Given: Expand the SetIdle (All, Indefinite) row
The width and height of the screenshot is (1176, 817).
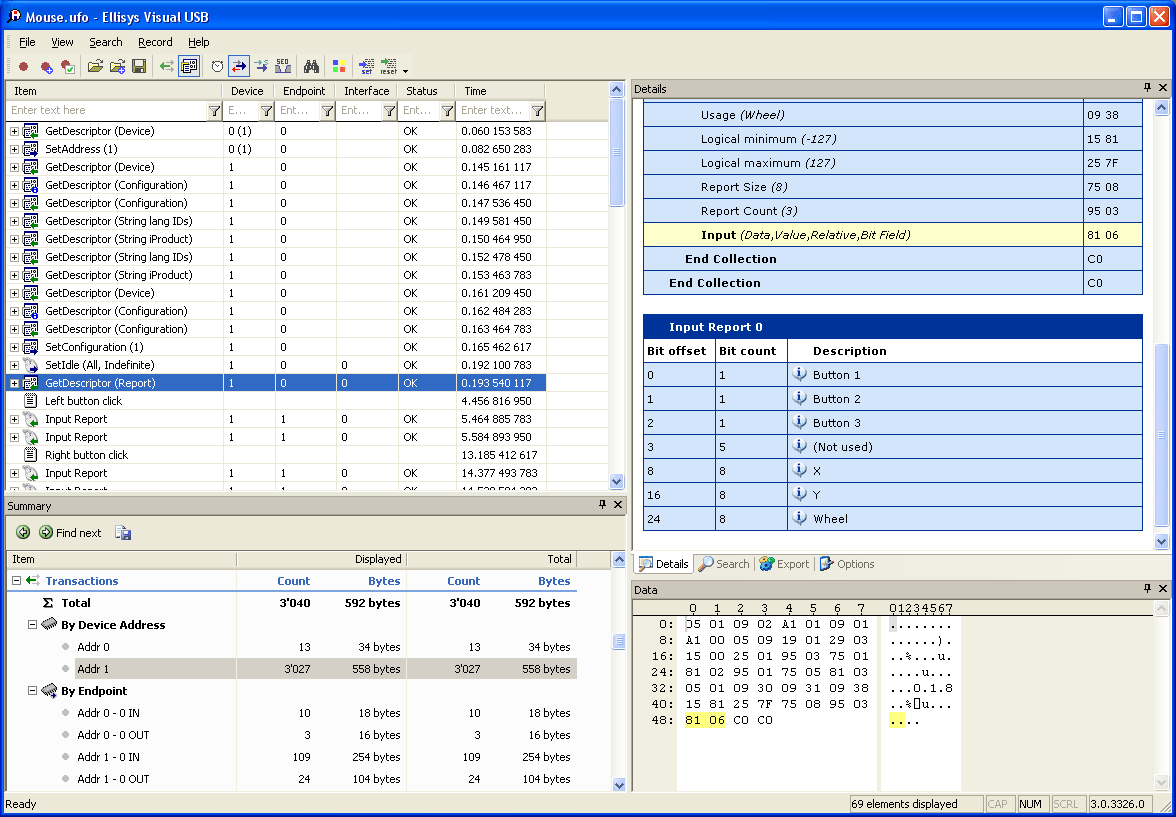Looking at the screenshot, I should (x=14, y=365).
